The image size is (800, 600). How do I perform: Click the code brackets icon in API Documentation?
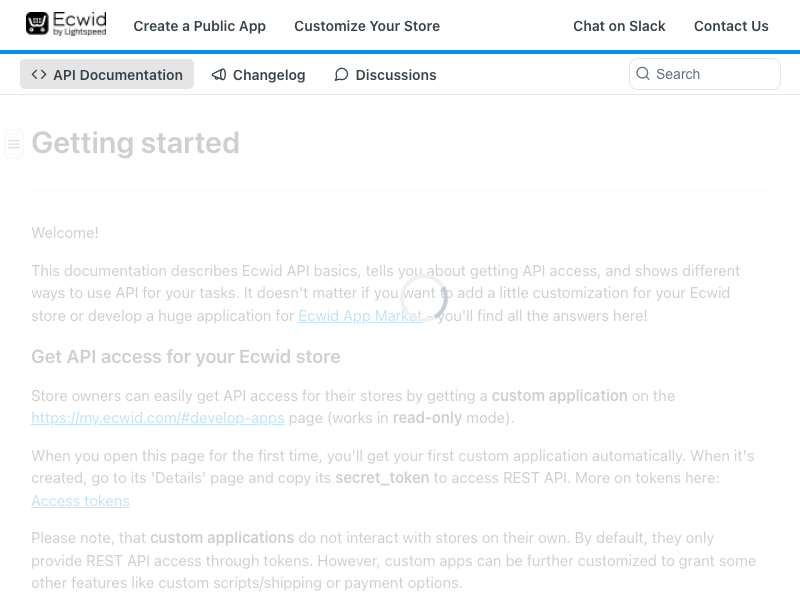coord(39,74)
